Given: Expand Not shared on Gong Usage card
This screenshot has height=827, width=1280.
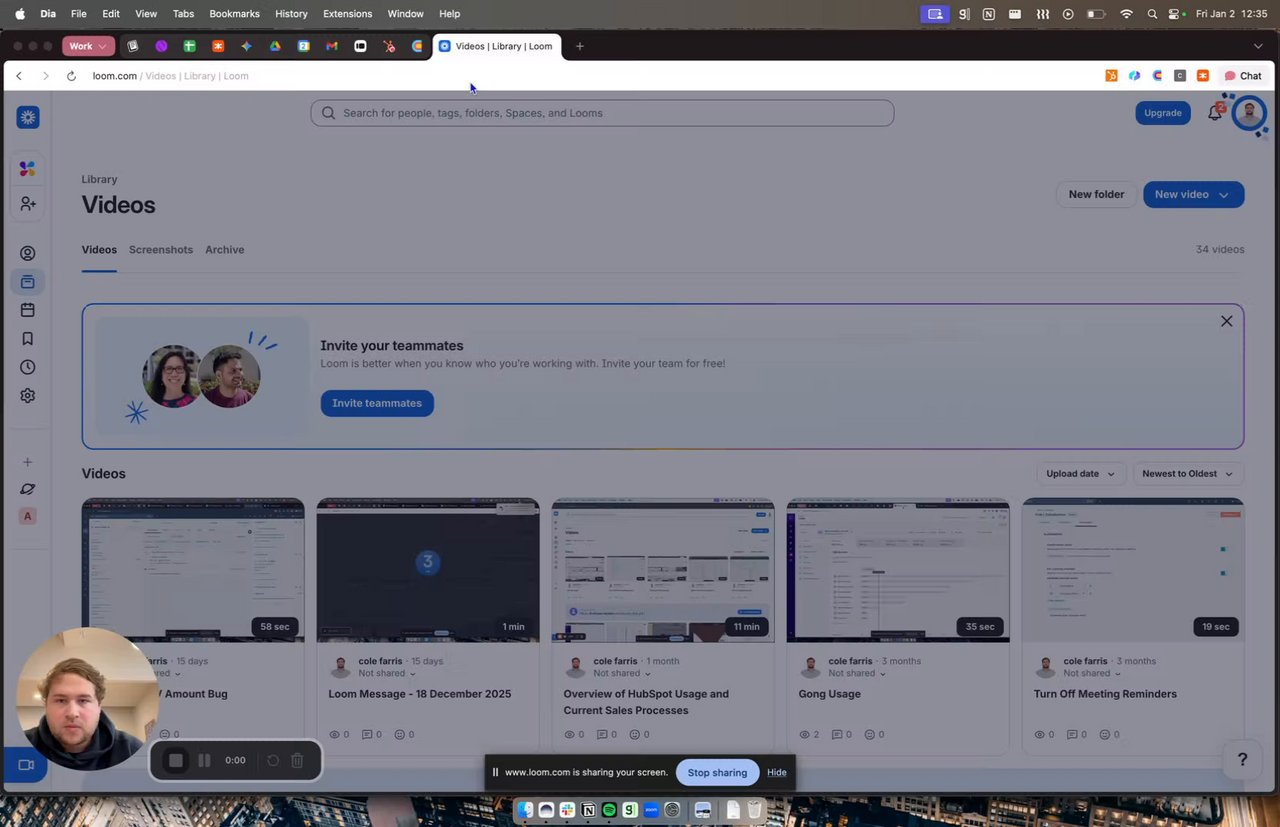Looking at the screenshot, I should [857, 674].
